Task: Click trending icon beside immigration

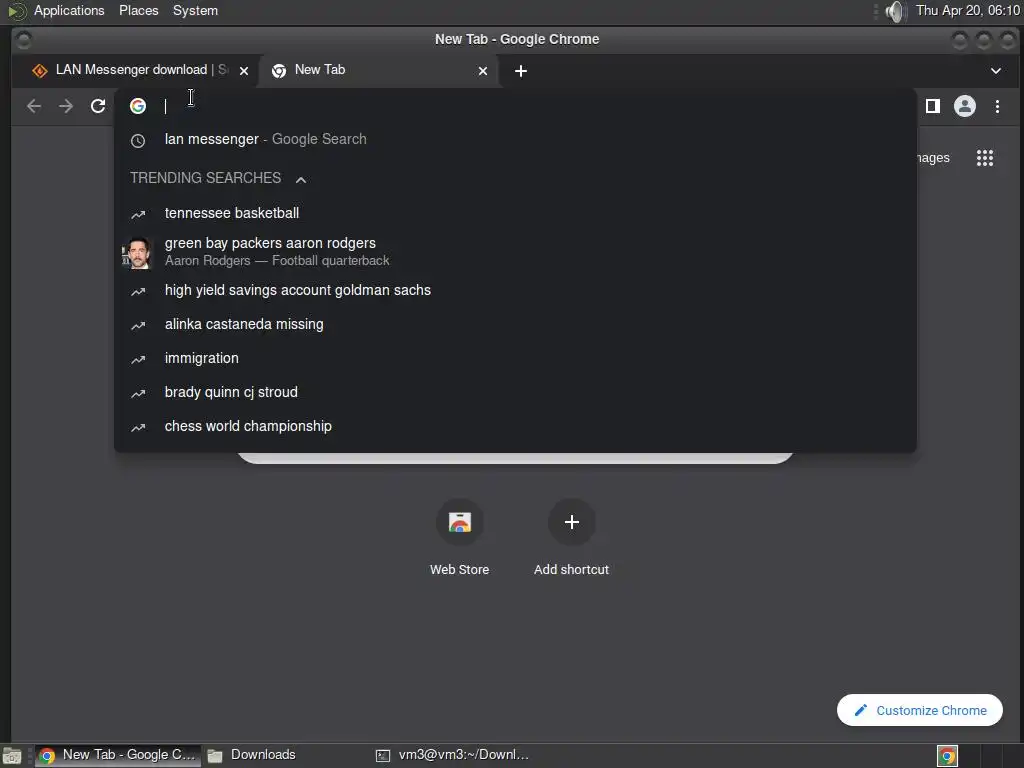Action: pyautogui.click(x=138, y=359)
